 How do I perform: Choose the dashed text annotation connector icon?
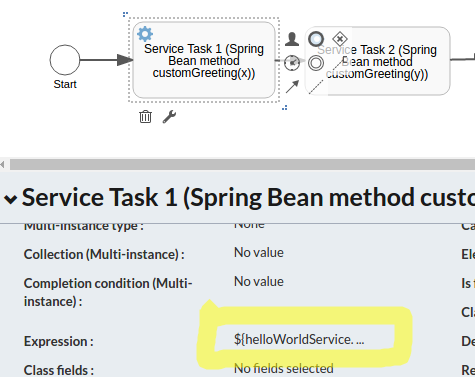316,87
